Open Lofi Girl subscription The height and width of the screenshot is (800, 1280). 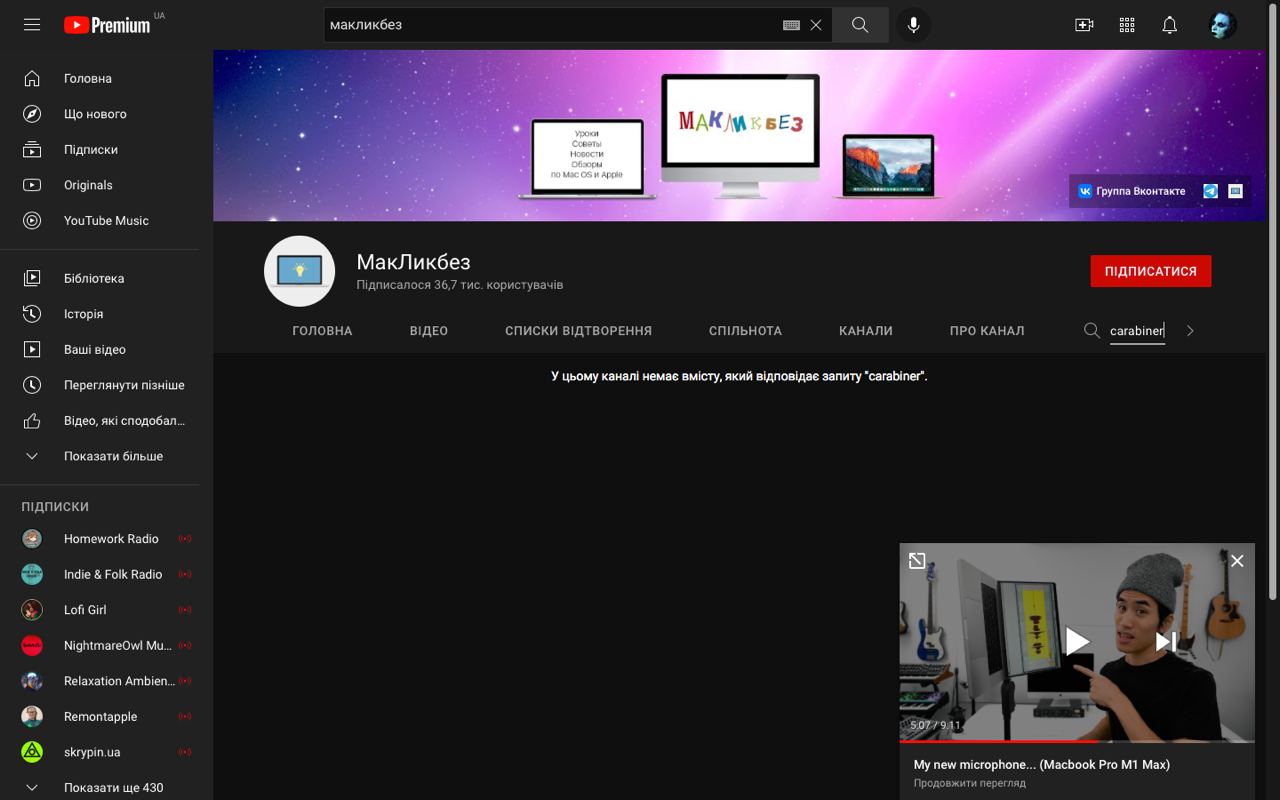tap(100, 609)
